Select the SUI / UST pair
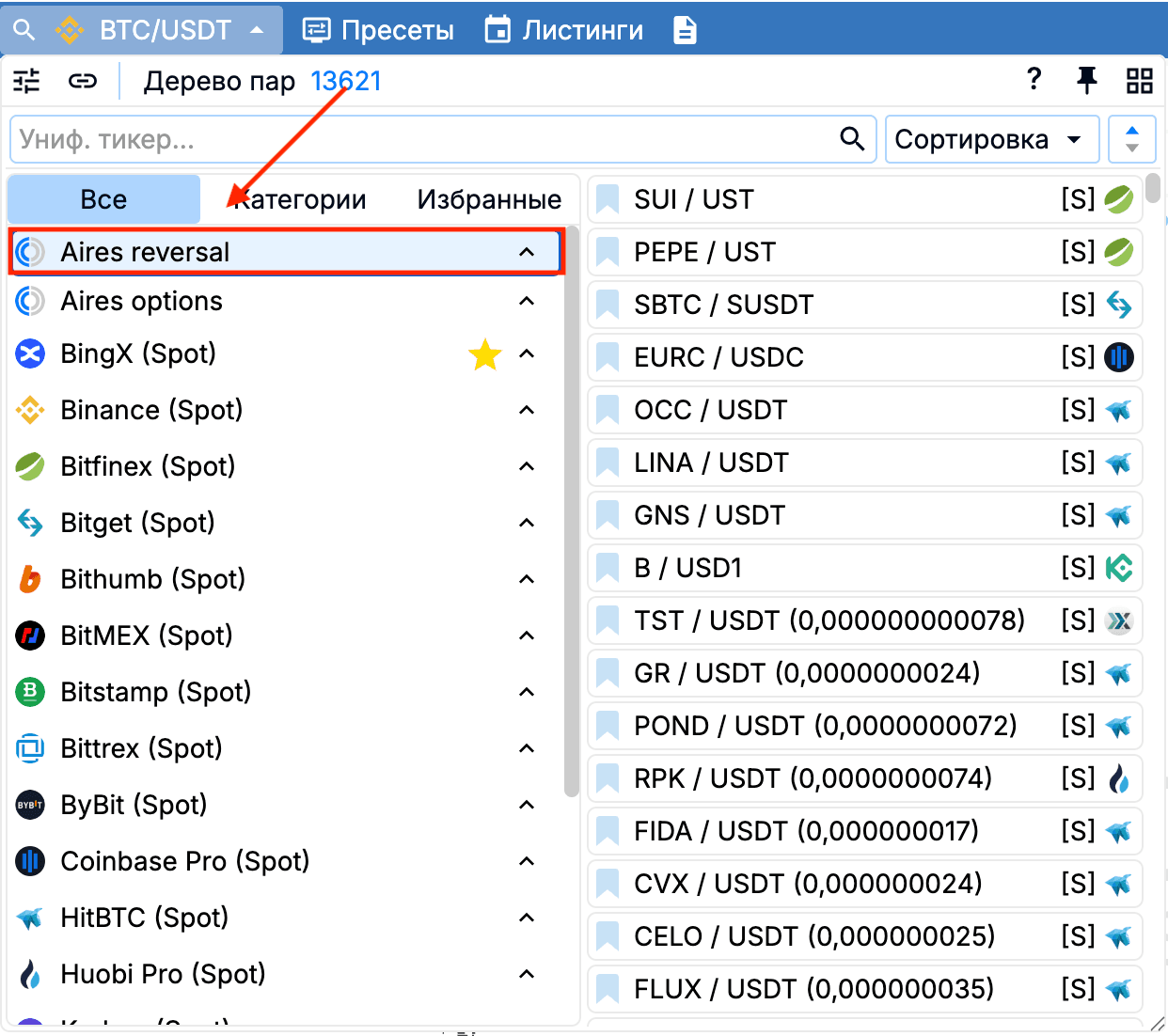 pyautogui.click(x=865, y=199)
